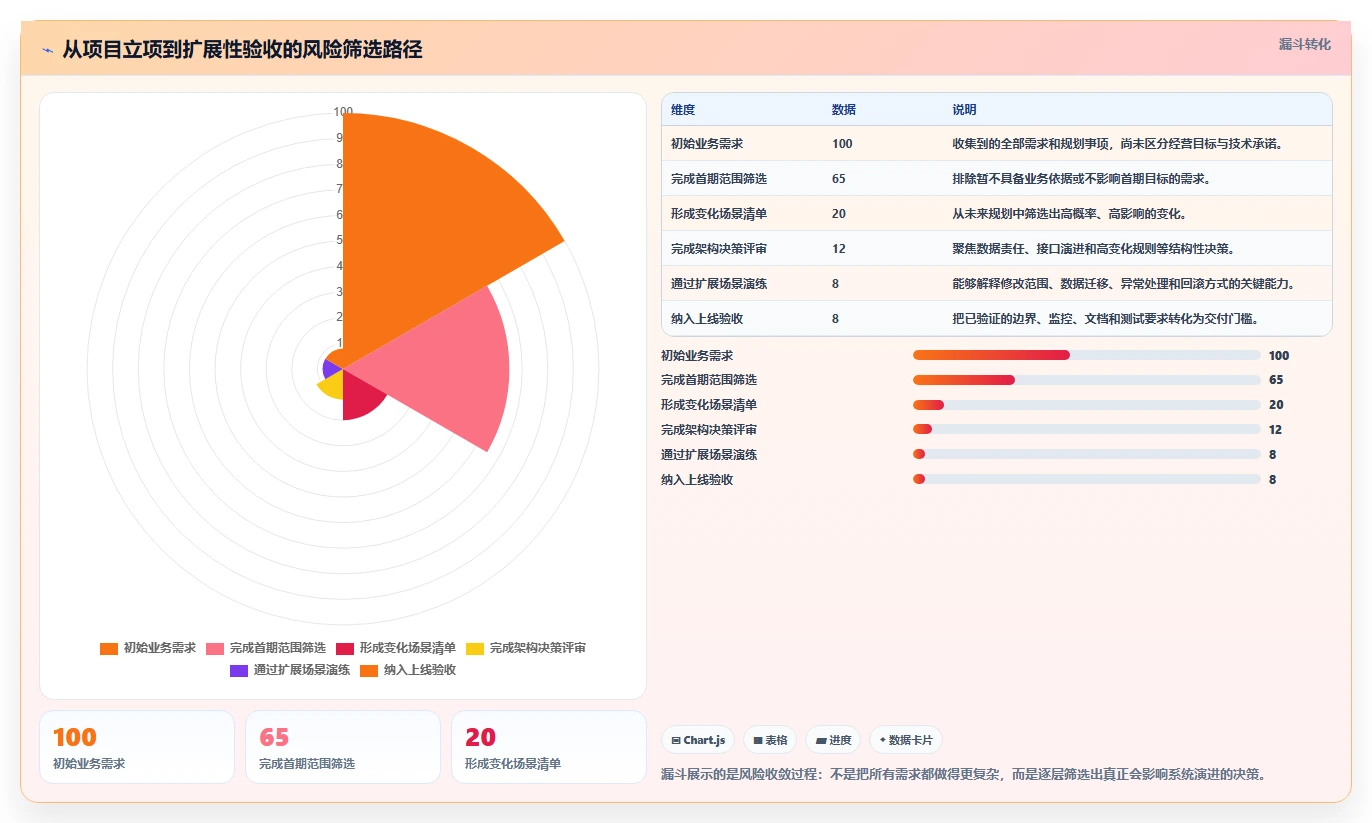
Task: Open the data card showing 20
Action: [549, 747]
